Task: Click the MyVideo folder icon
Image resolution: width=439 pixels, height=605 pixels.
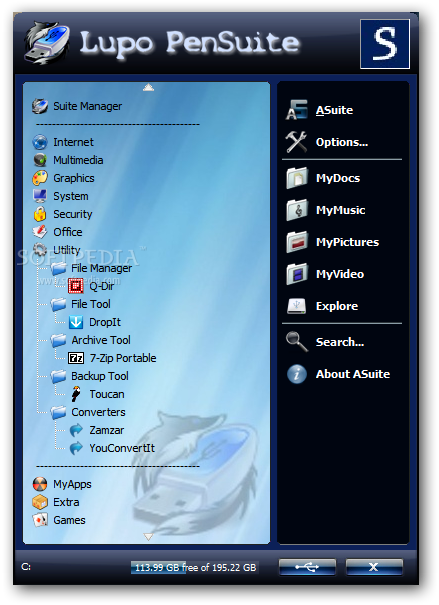Action: (x=297, y=274)
